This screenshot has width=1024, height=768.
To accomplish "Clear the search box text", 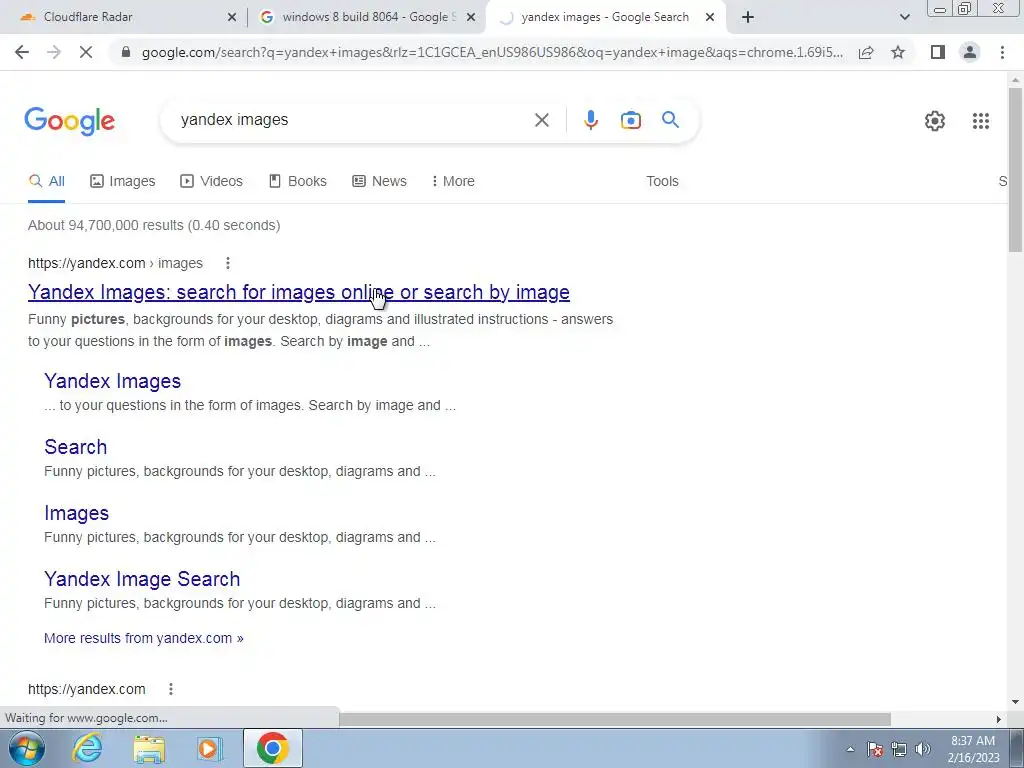I will pyautogui.click(x=541, y=120).
